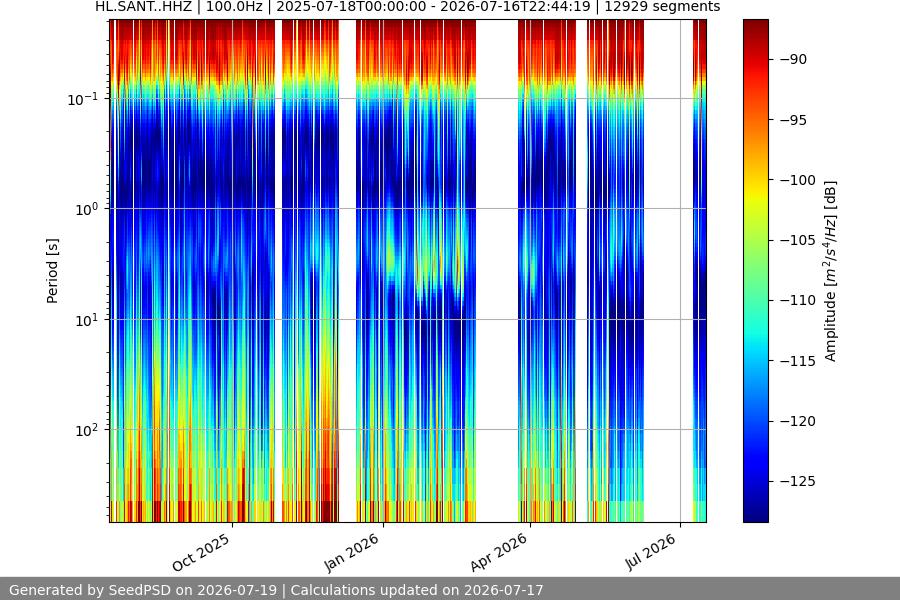The width and height of the screenshot is (900, 600).
Task: Click the -100 colorbar tick label
Action: (x=798, y=180)
